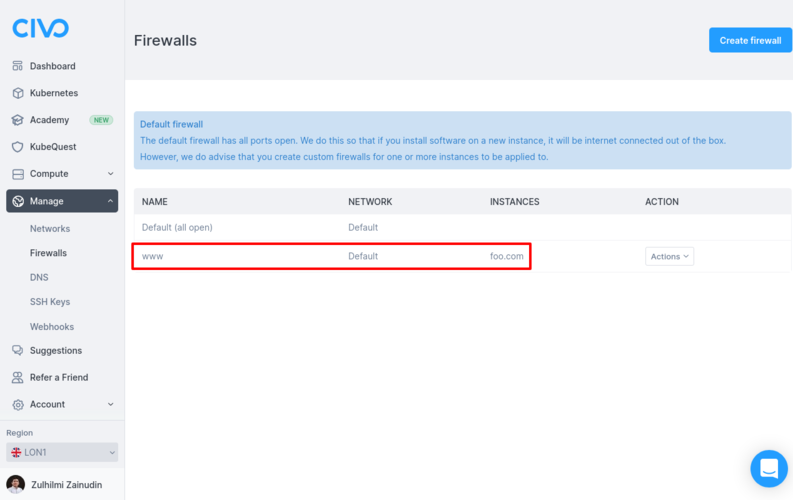Open Actions dropdown for www firewall
This screenshot has height=500, width=793.
[669, 257]
